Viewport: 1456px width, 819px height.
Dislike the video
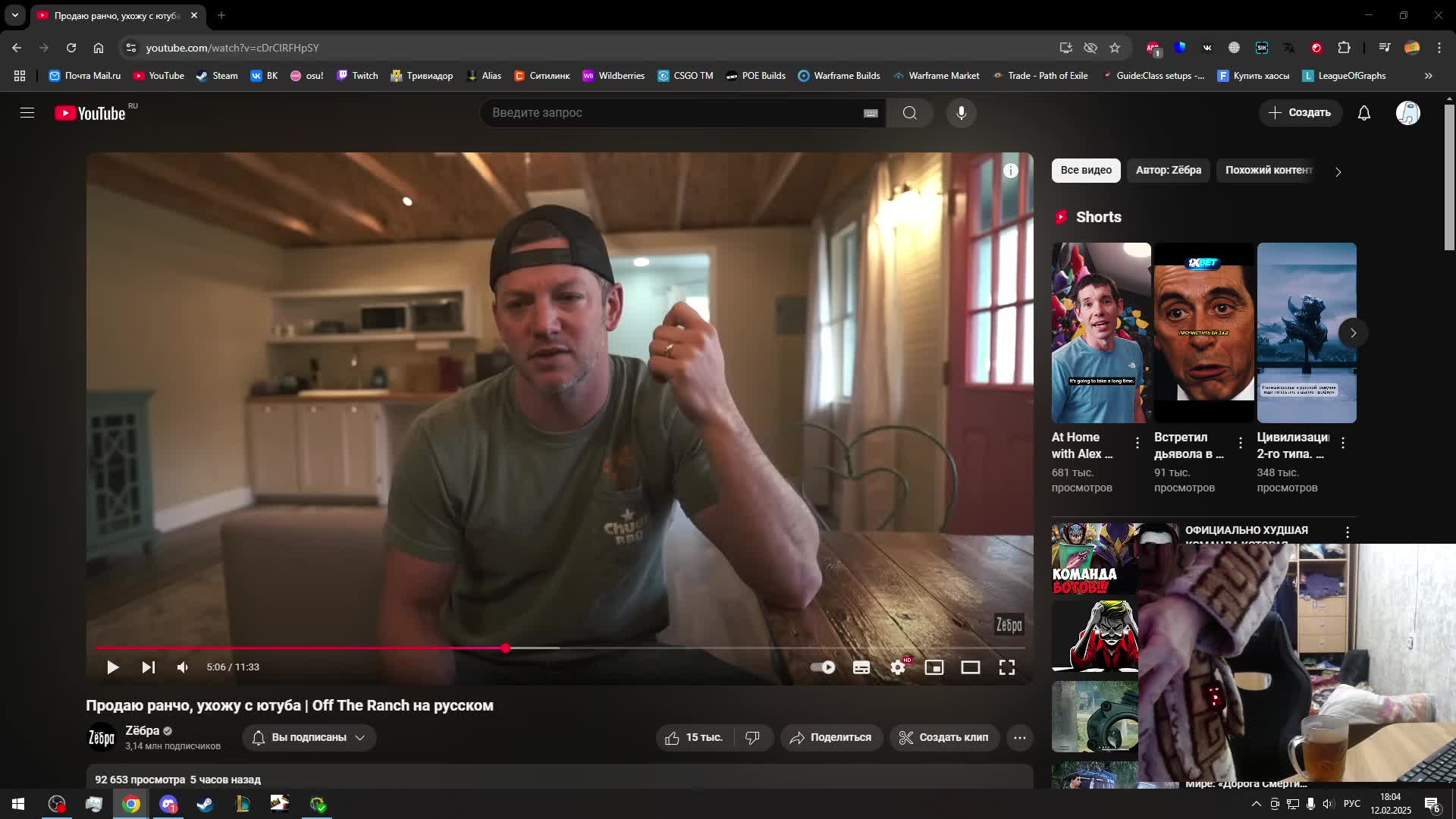click(x=752, y=738)
